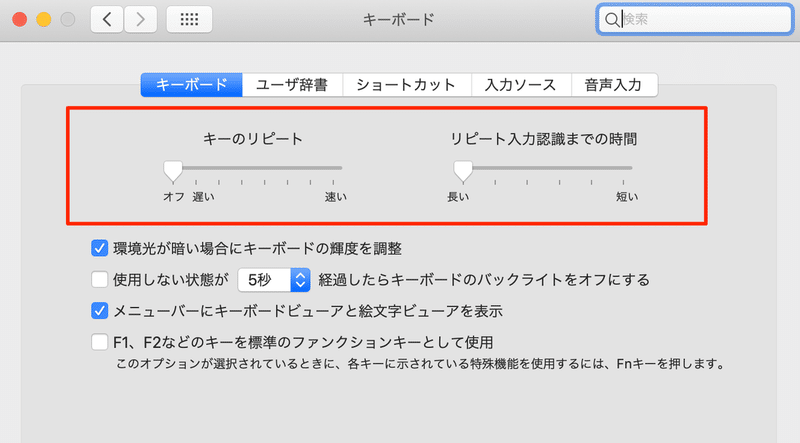Show all preferences via the grid icon
Viewport: 800px width, 443px height.
coord(189,19)
